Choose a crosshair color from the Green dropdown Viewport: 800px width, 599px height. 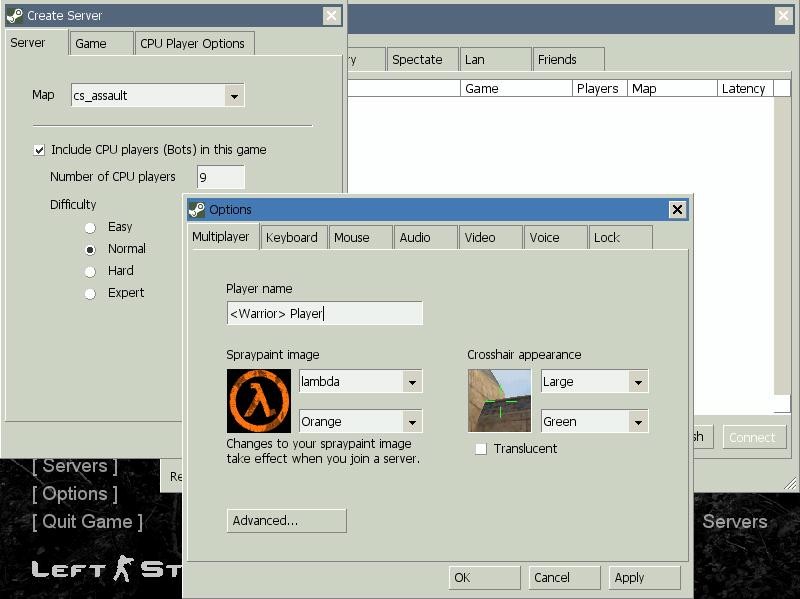(640, 421)
